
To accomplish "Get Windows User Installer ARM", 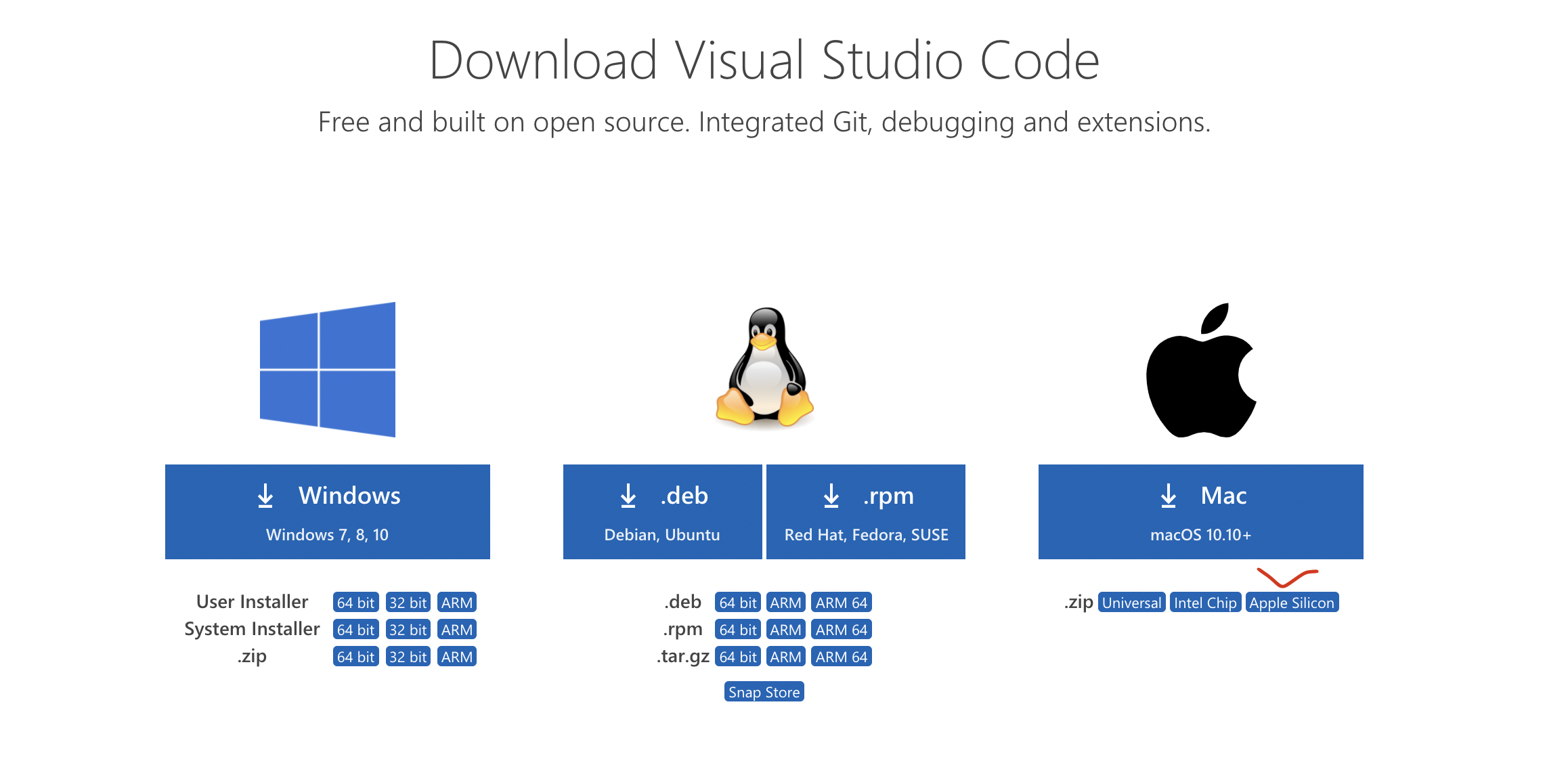I will point(457,603).
